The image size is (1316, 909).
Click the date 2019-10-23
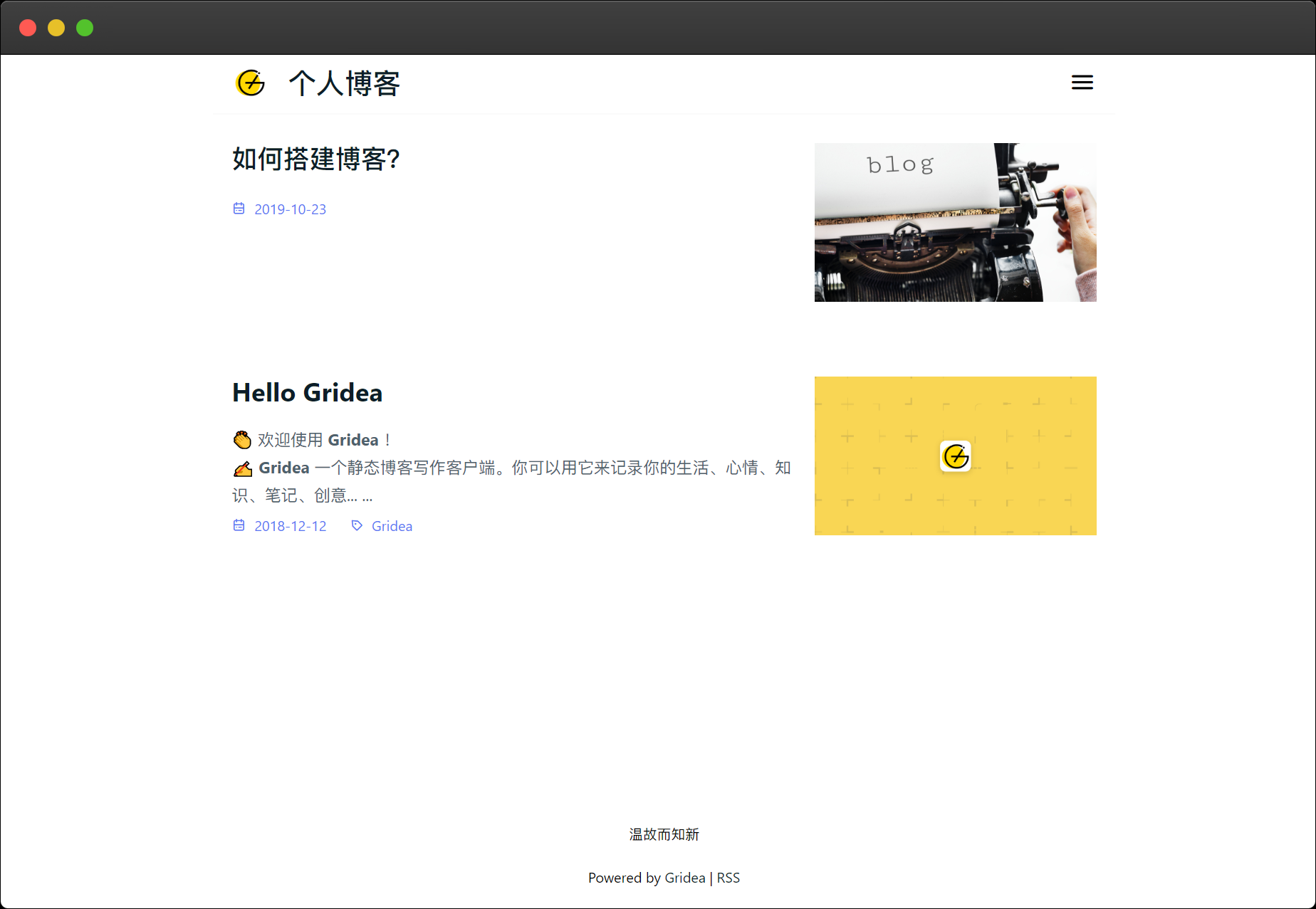[x=290, y=209]
